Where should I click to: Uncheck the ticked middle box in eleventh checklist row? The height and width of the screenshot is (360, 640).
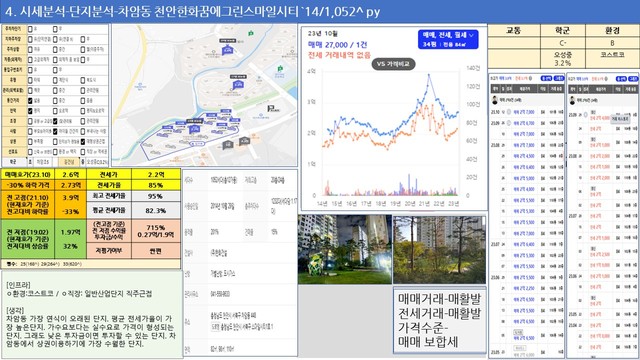(x=55, y=131)
